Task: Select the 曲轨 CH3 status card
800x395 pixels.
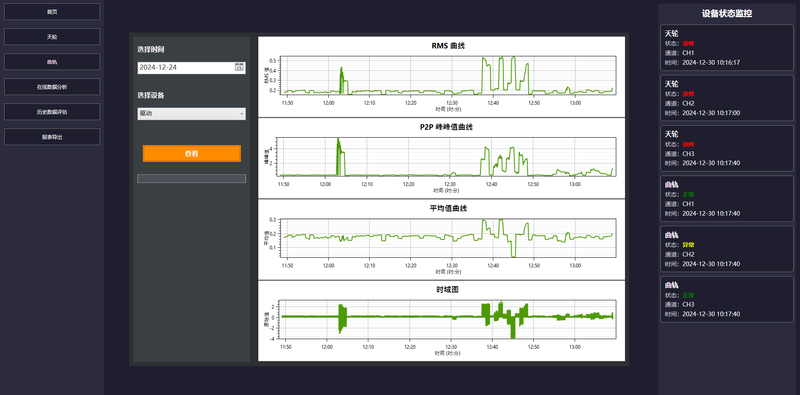Action: tap(727, 300)
